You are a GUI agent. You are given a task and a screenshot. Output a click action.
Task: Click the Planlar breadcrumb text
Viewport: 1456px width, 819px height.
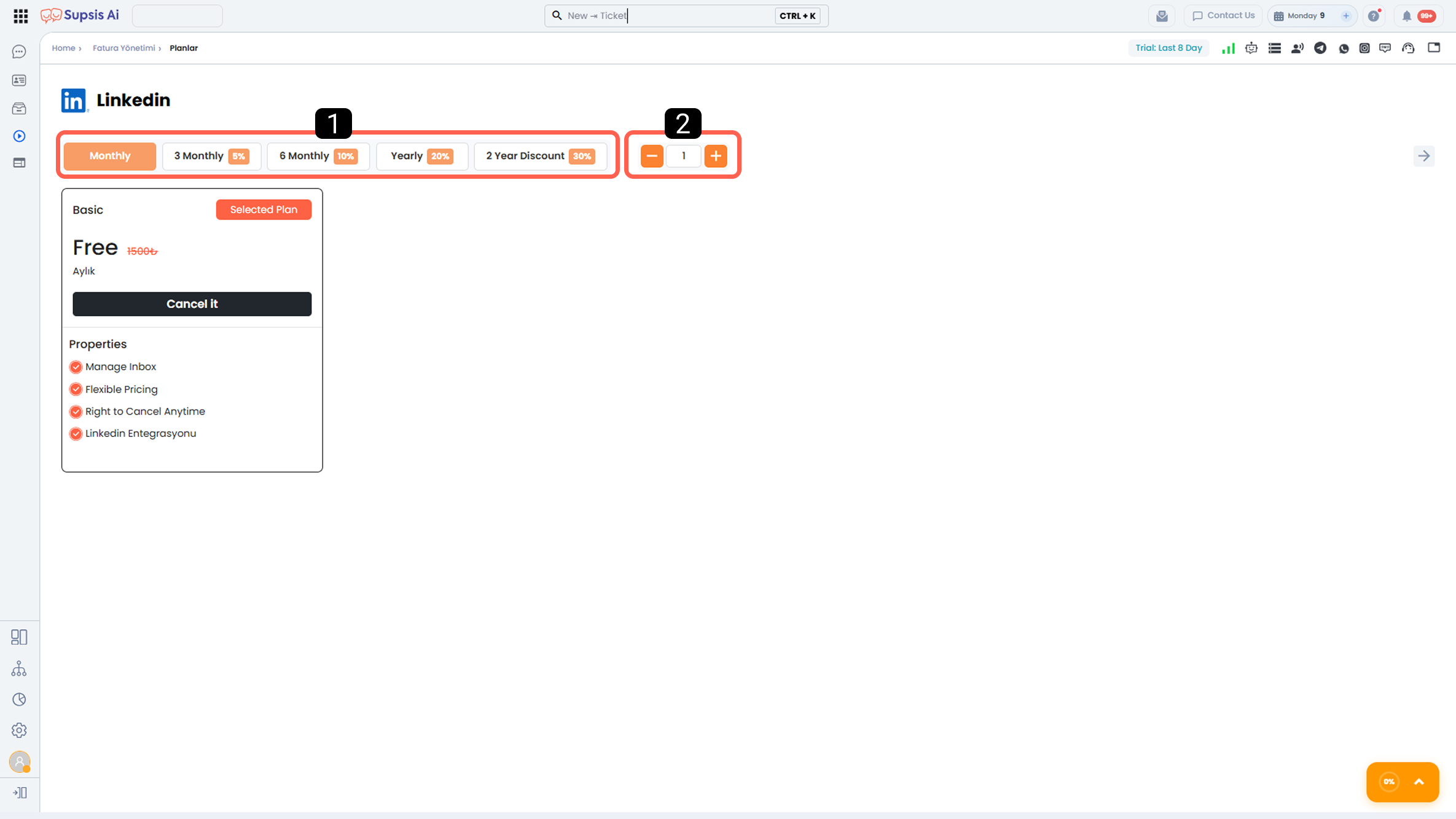coord(184,48)
